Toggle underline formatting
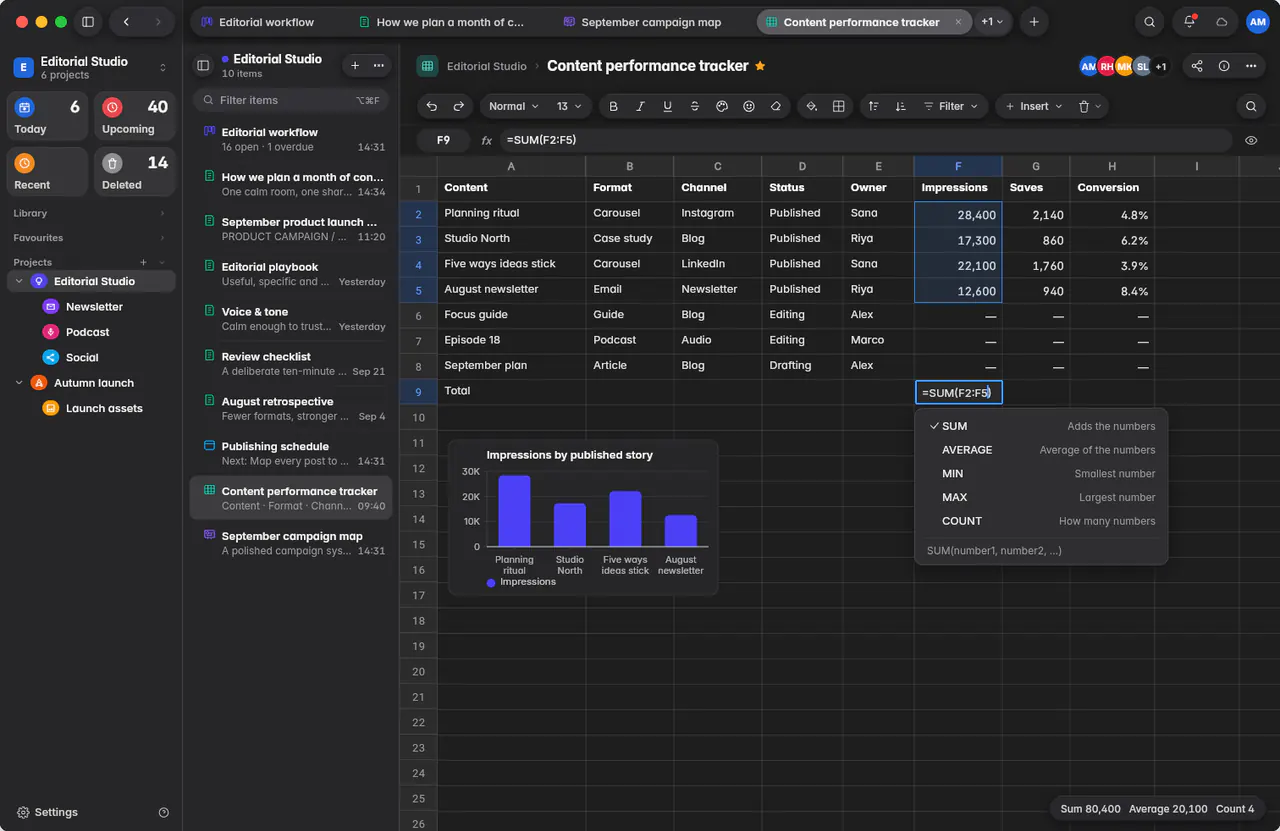Viewport: 1280px width, 831px height. pos(667,106)
